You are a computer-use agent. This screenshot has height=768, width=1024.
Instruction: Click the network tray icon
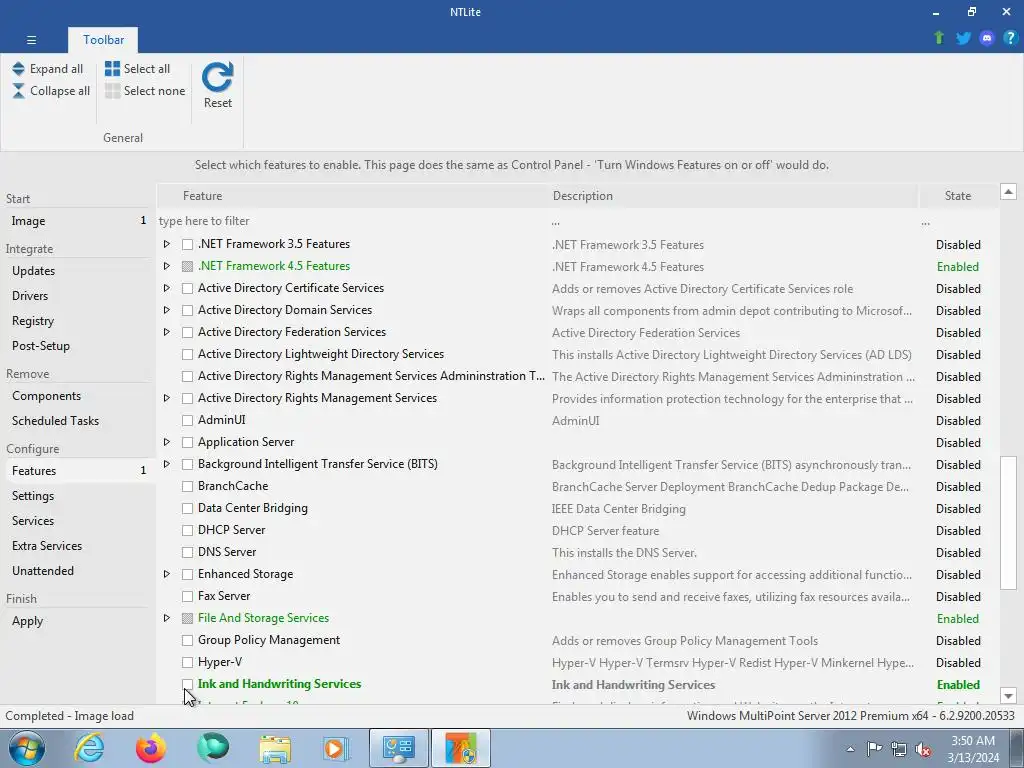pyautogui.click(x=899, y=749)
